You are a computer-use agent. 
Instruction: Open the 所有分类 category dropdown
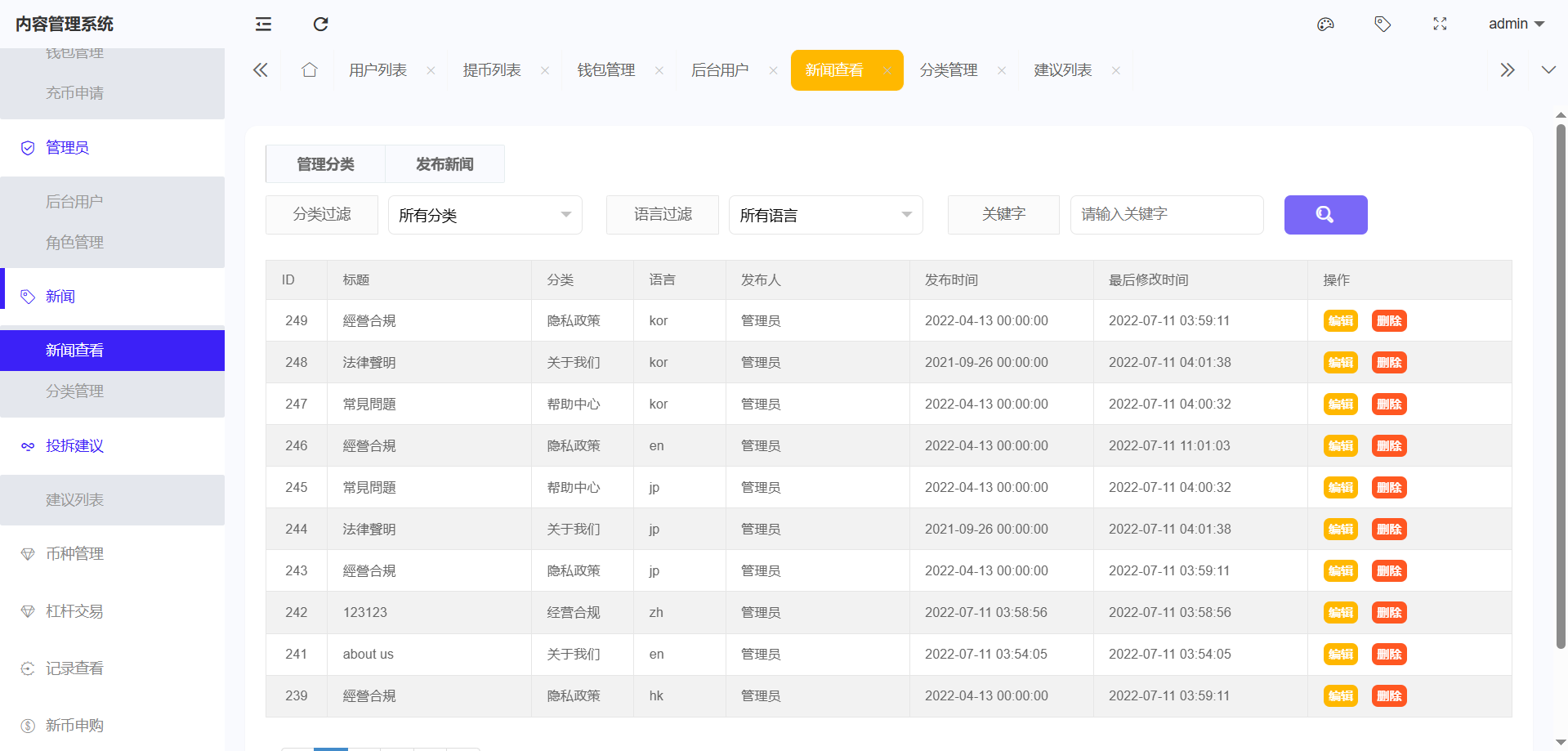(x=485, y=215)
